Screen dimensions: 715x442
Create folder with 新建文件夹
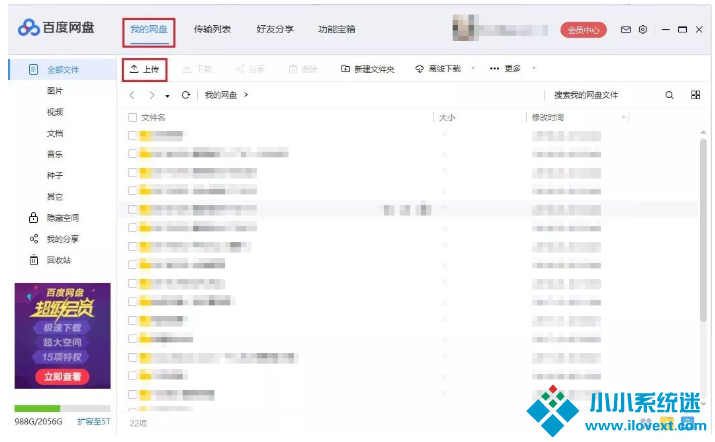coord(368,69)
